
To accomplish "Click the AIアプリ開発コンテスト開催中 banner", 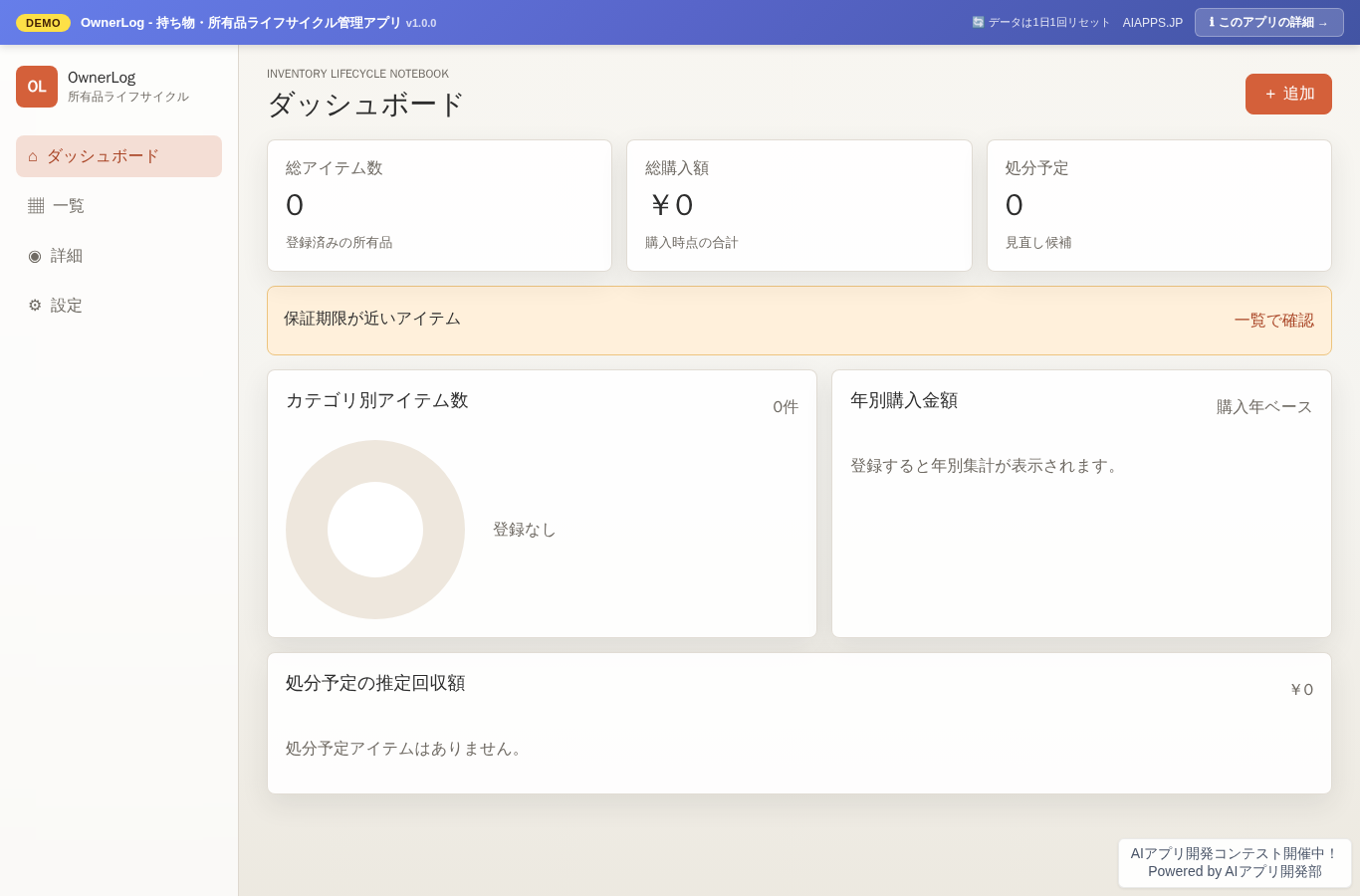I will click(x=1235, y=863).
